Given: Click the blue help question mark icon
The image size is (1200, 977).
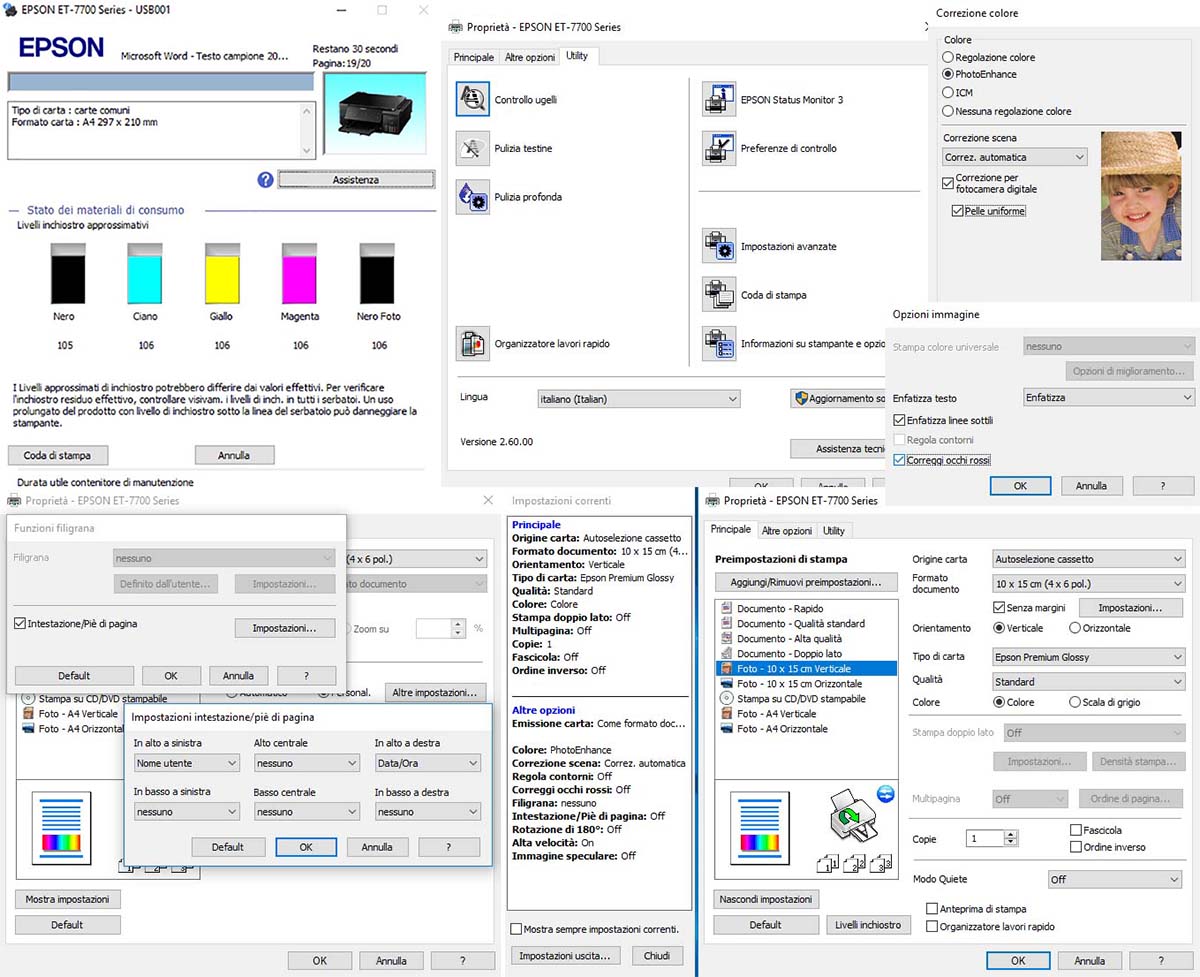Looking at the screenshot, I should pos(265,180).
